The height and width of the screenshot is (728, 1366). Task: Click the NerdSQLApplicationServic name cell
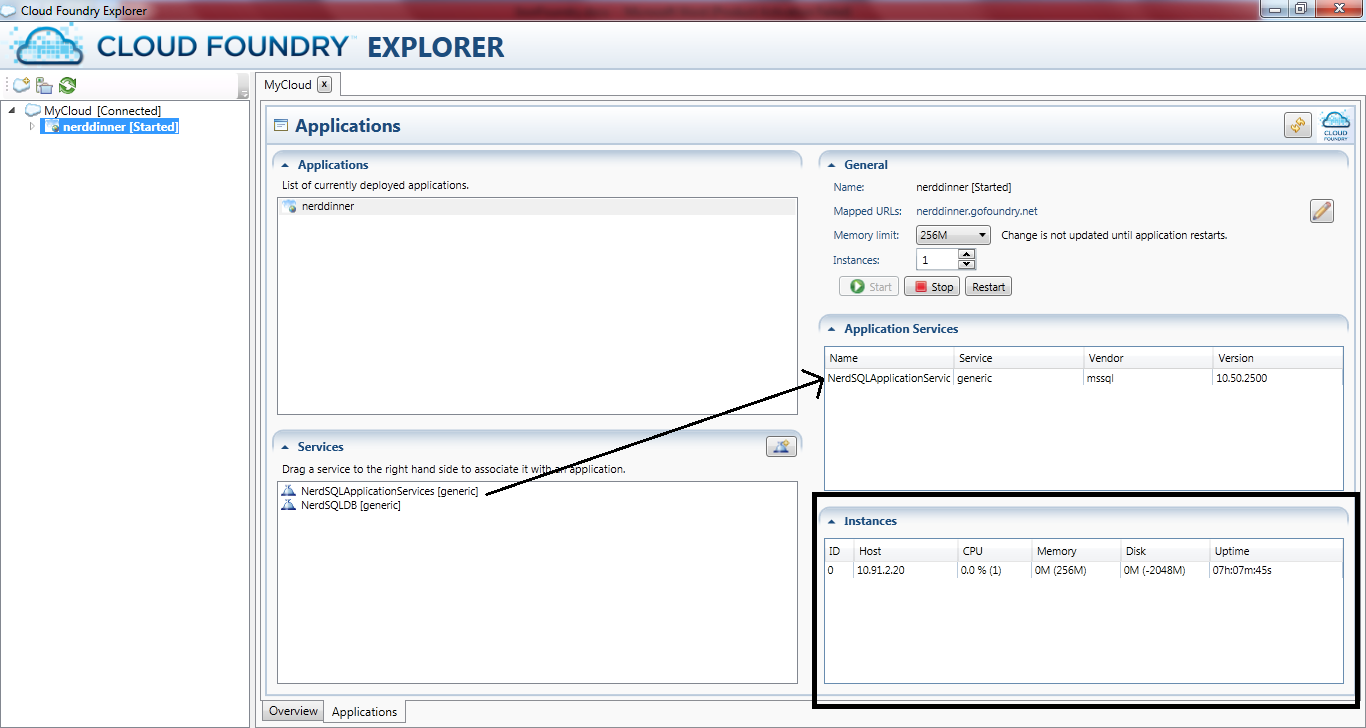point(889,378)
